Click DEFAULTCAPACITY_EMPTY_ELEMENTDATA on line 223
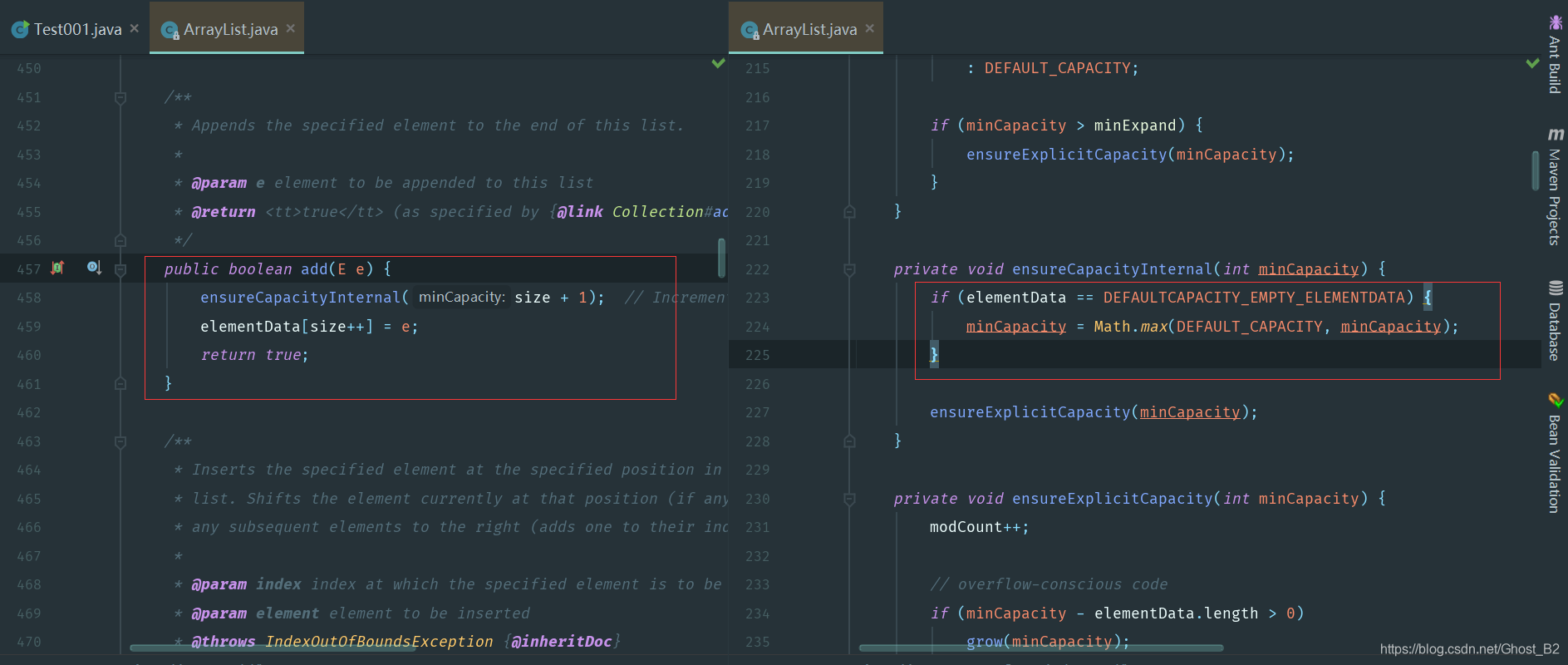Screen dimensions: 1568x665 [x=1254, y=298]
